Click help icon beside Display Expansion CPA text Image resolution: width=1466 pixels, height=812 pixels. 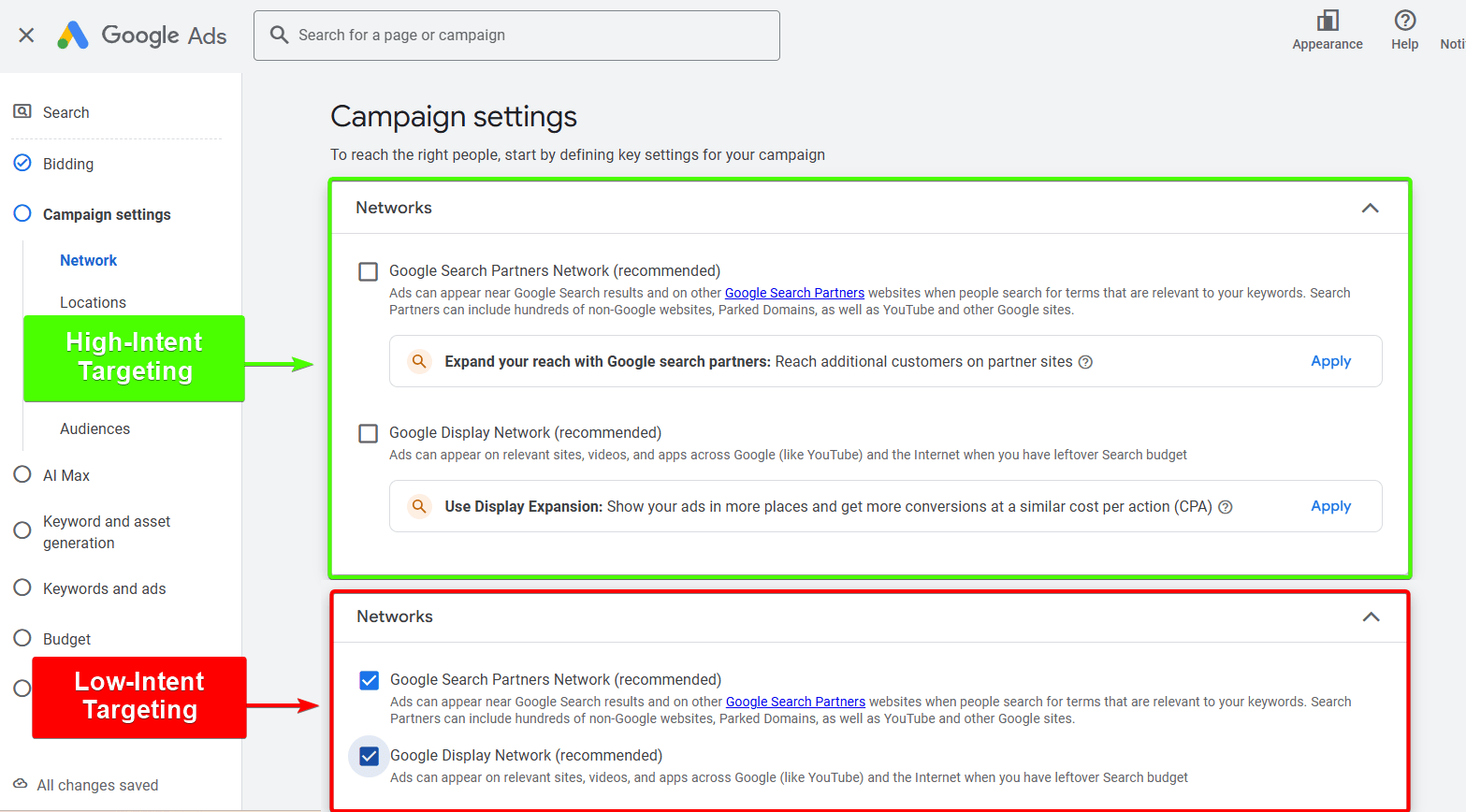pos(1225,507)
